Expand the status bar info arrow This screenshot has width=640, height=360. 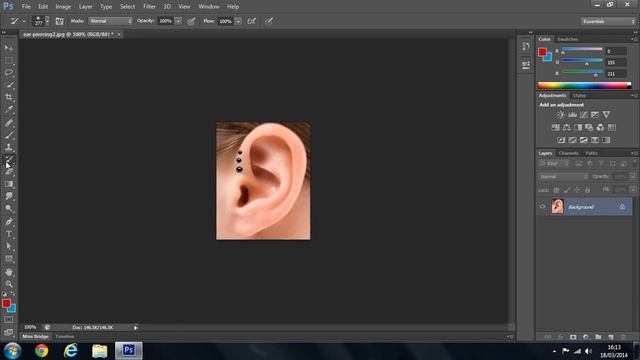136,327
